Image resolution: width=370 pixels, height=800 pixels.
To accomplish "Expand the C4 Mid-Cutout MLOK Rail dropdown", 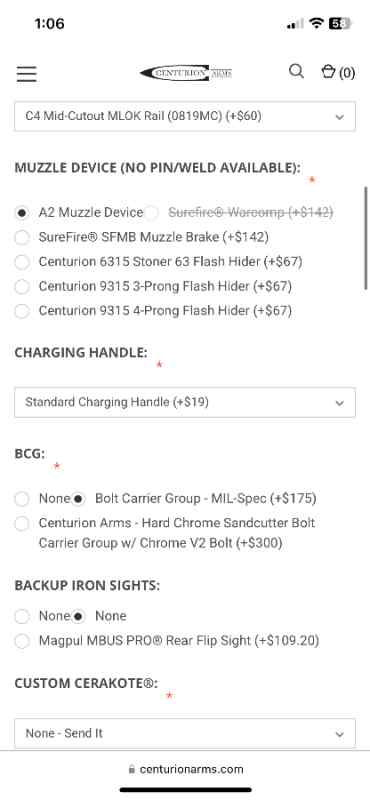I will pyautogui.click(x=185, y=116).
